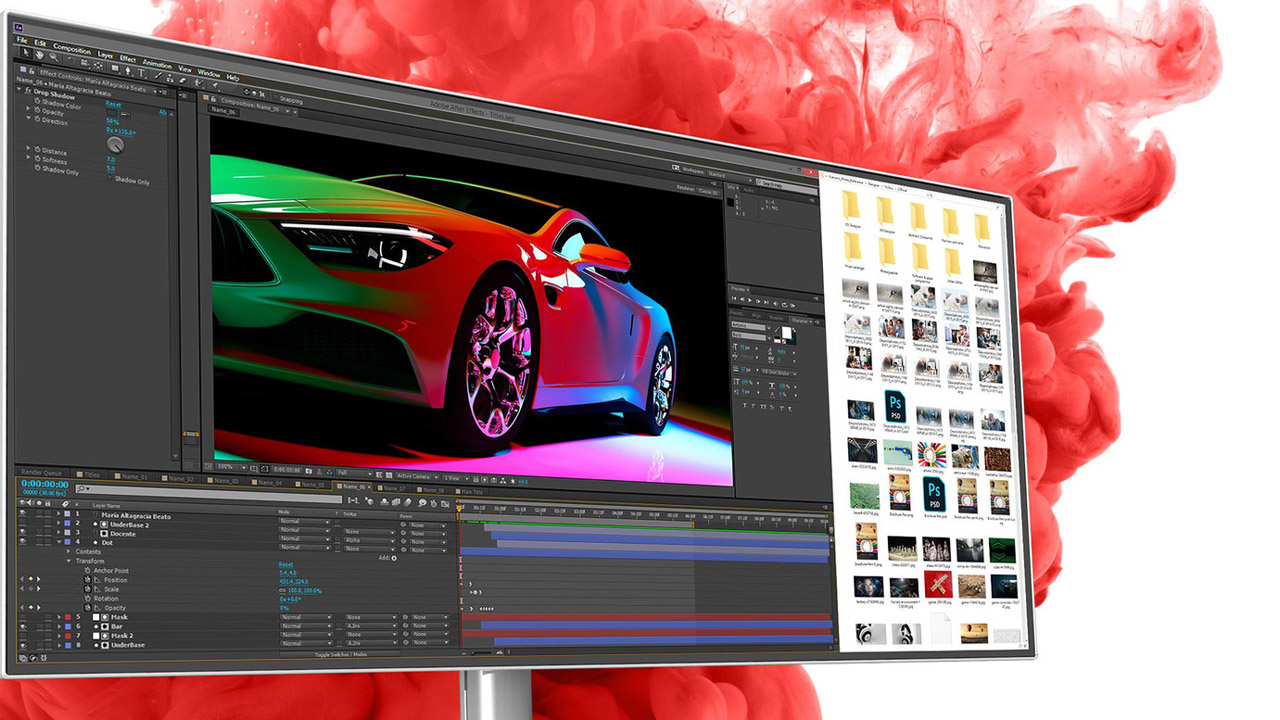Click the take snapshot camera icon
1280x720 pixels.
point(309,471)
